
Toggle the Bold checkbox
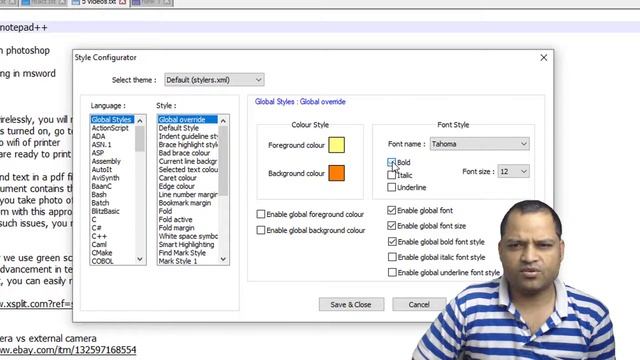click(x=391, y=162)
